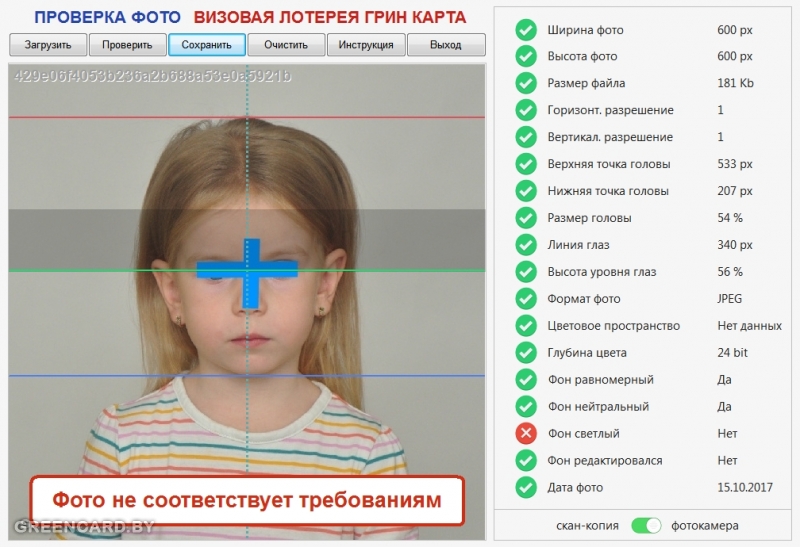Click the Фон светлый label
800x547 pixels.
click(x=584, y=434)
